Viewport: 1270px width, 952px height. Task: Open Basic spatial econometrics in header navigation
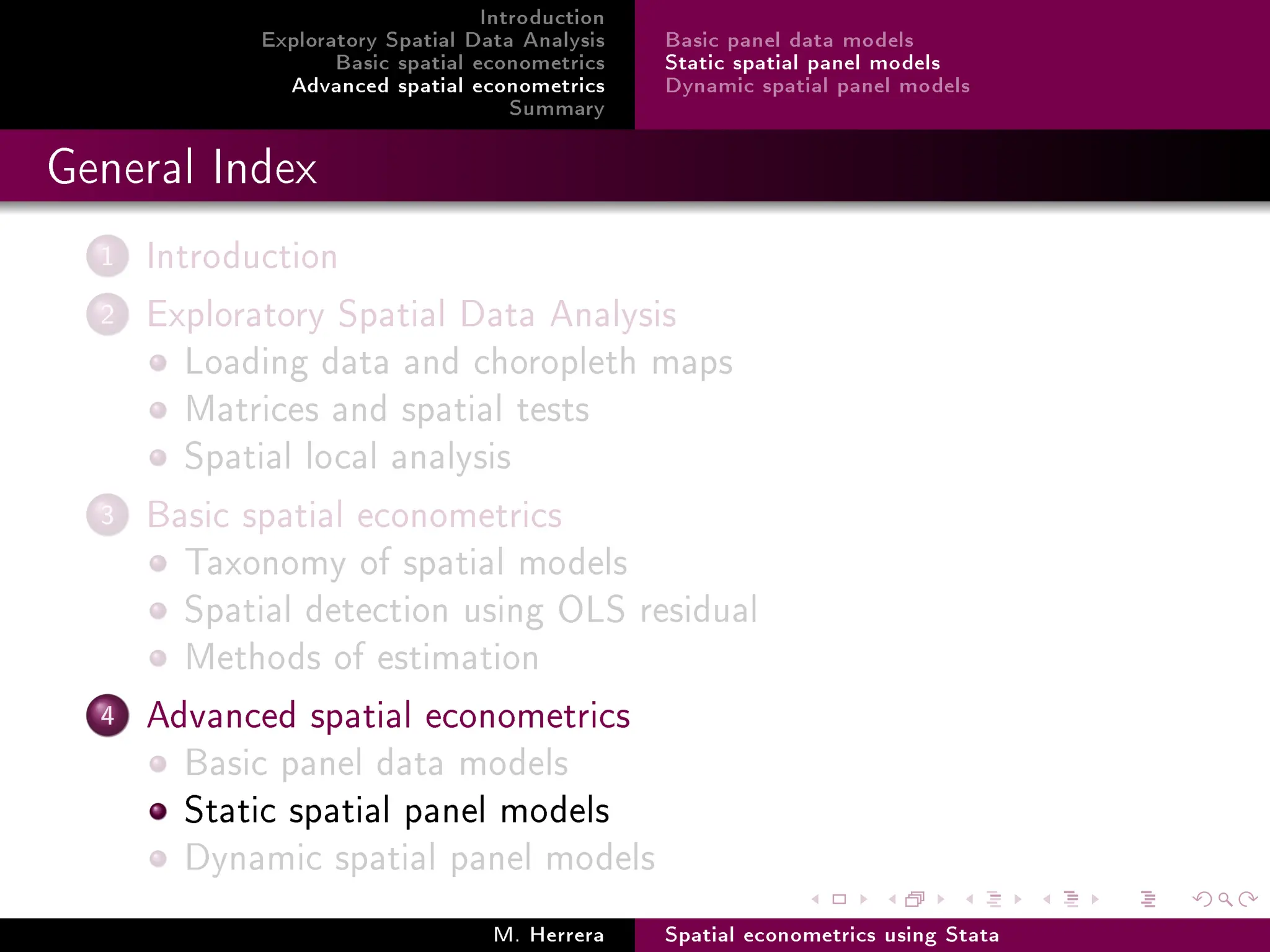pos(470,63)
